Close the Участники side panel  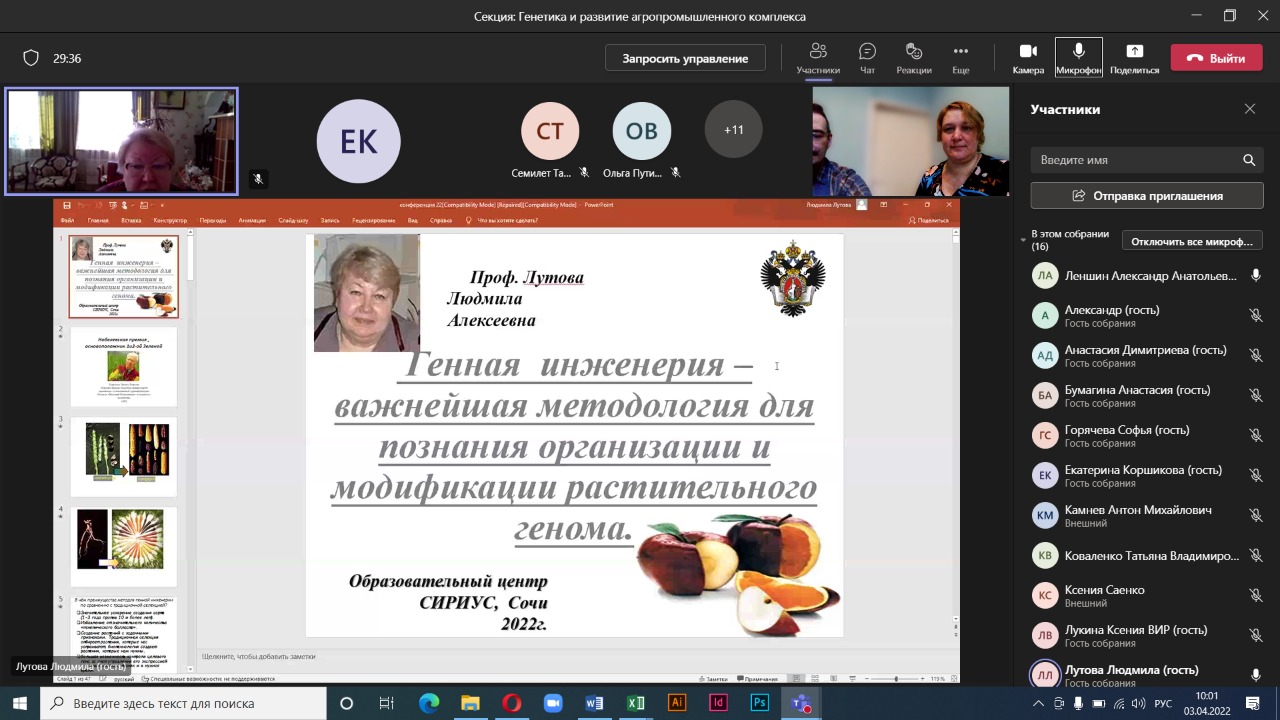(x=1249, y=109)
